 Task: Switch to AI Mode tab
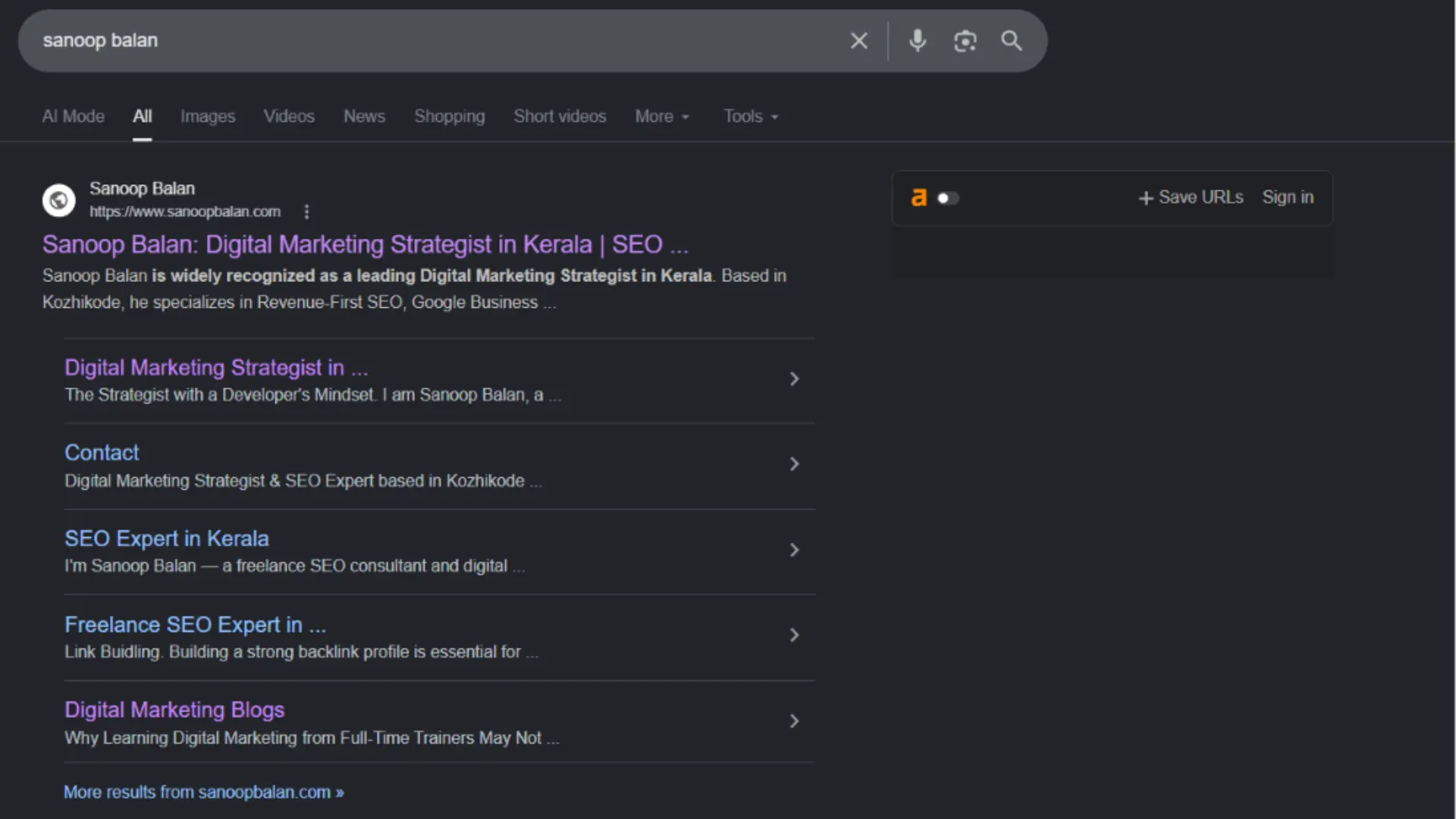pos(73,117)
